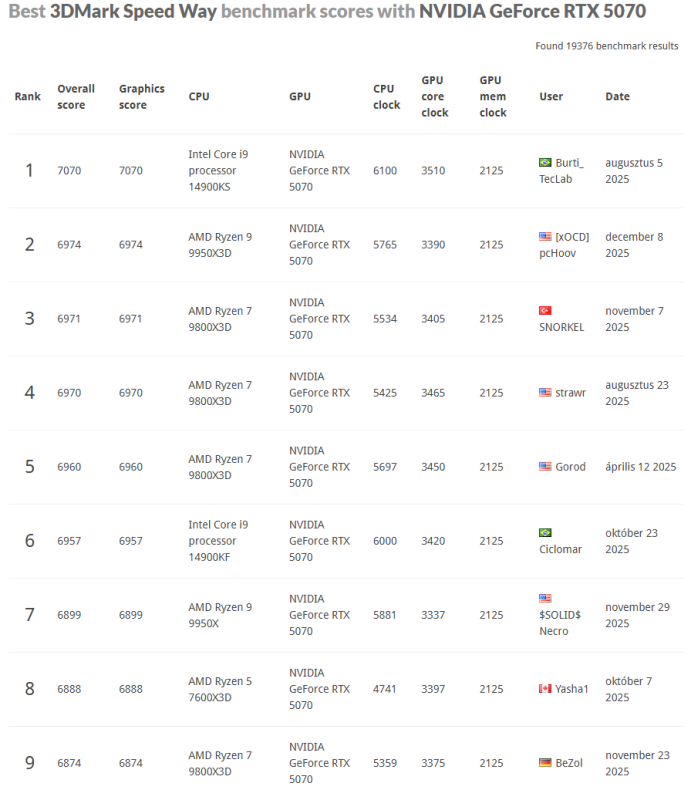The height and width of the screenshot is (800, 691).
Task: Select the GPU core clock column header
Action: tap(434, 96)
